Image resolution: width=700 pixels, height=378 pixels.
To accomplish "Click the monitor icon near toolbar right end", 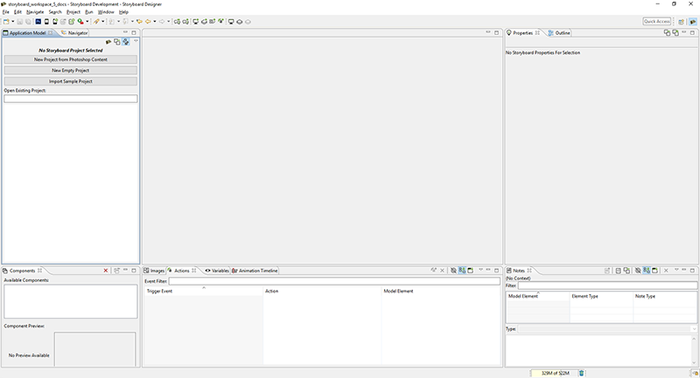I will tap(231, 21).
